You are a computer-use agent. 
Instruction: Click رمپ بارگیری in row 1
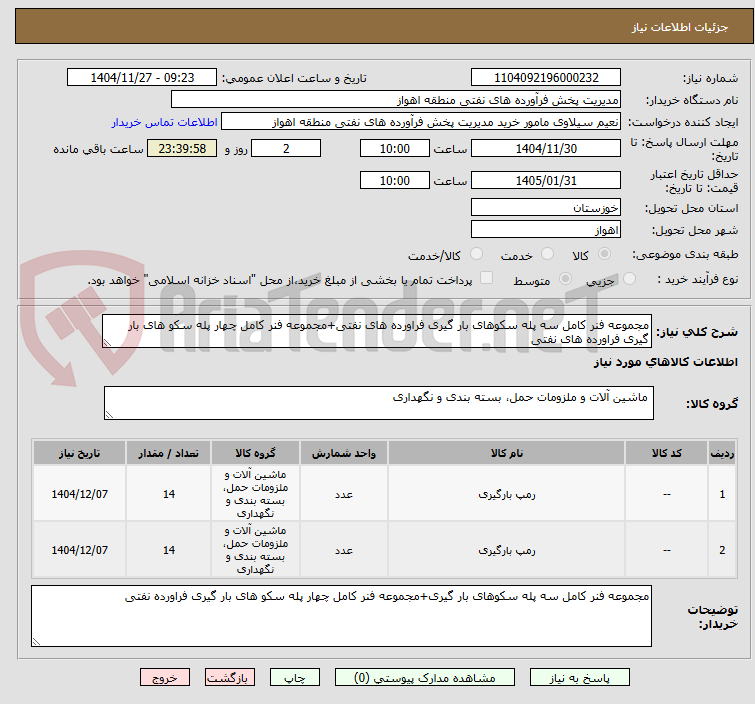[507, 495]
